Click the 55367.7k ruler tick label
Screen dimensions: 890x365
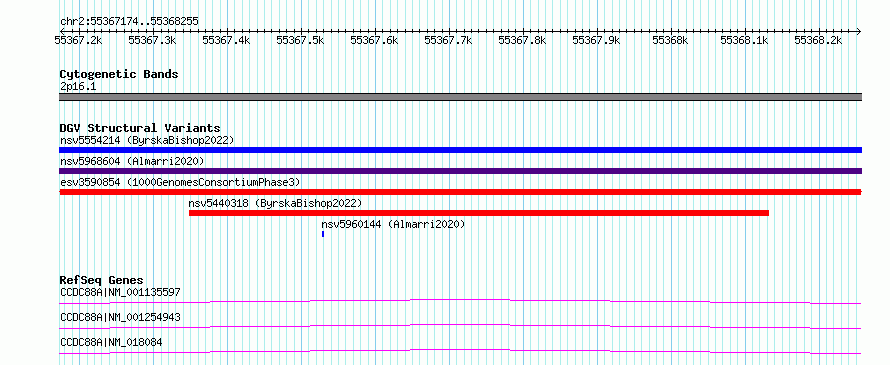448,40
